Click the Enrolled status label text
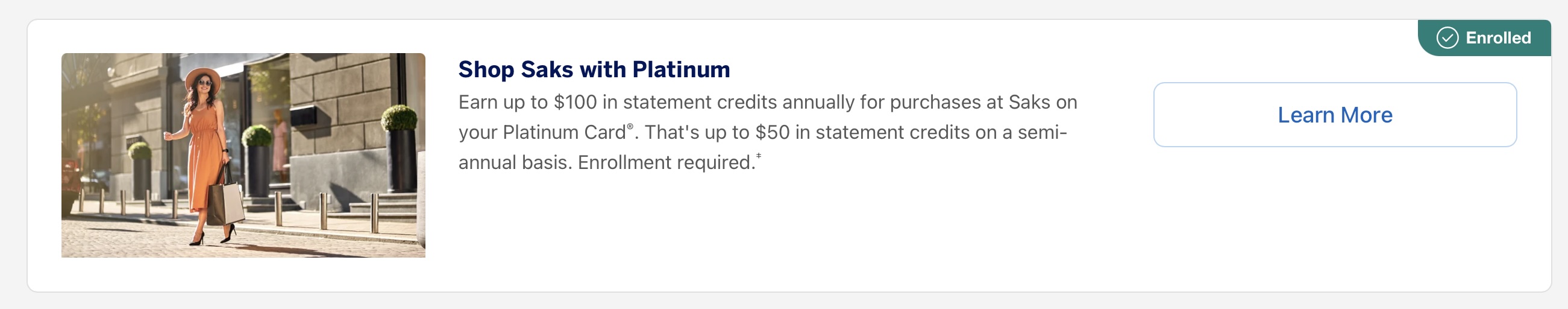Image resolution: width=1568 pixels, height=309 pixels. pos(1497,38)
